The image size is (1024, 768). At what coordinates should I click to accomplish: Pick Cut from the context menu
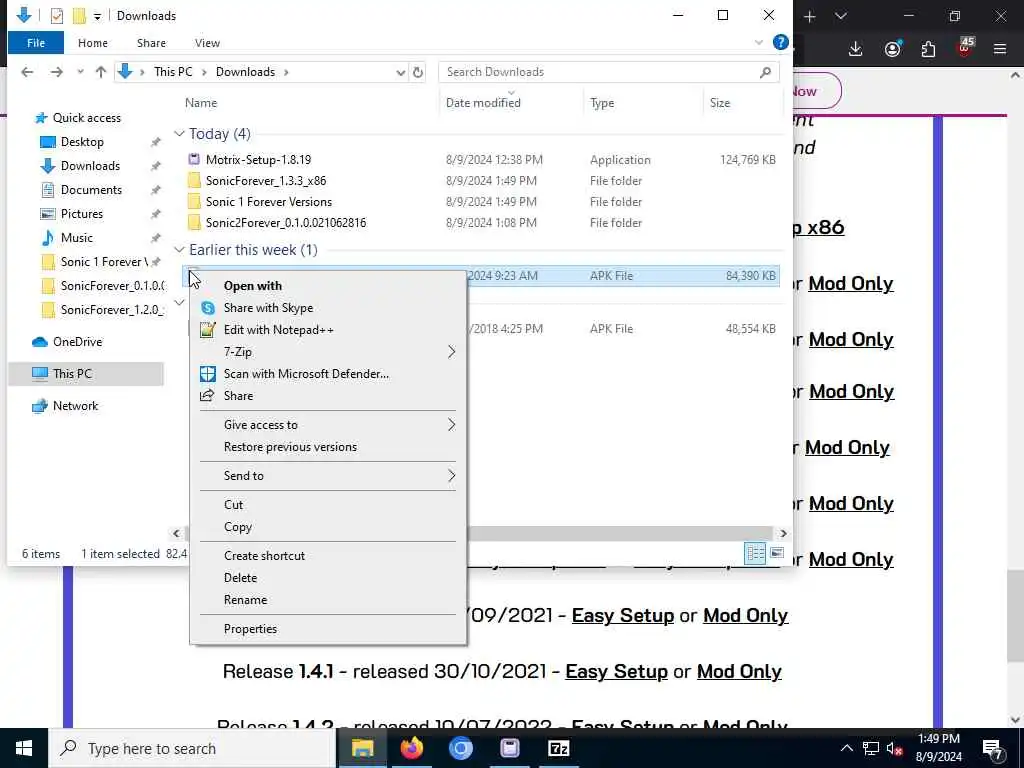tap(233, 504)
